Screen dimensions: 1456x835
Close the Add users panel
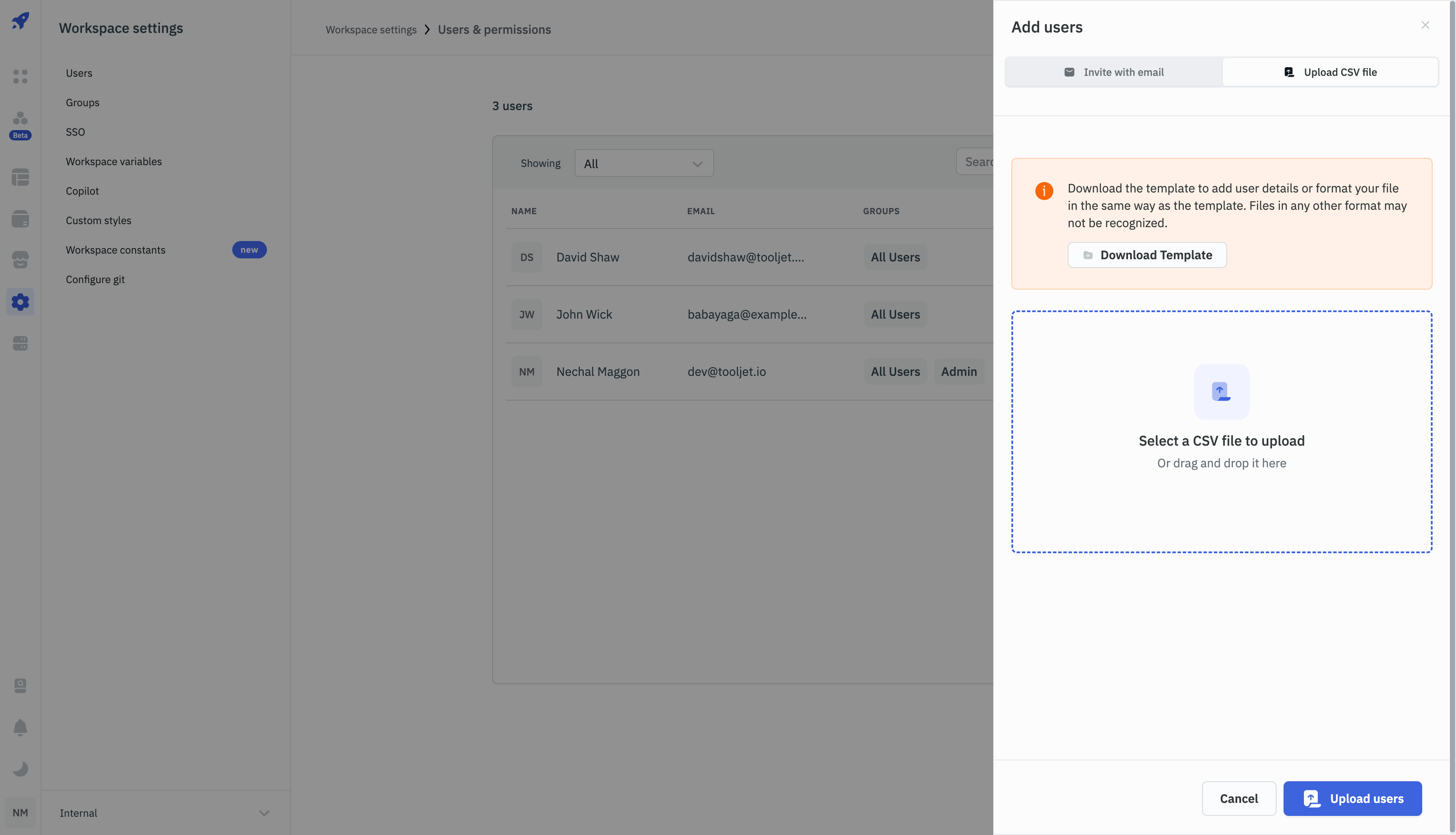tap(1425, 25)
